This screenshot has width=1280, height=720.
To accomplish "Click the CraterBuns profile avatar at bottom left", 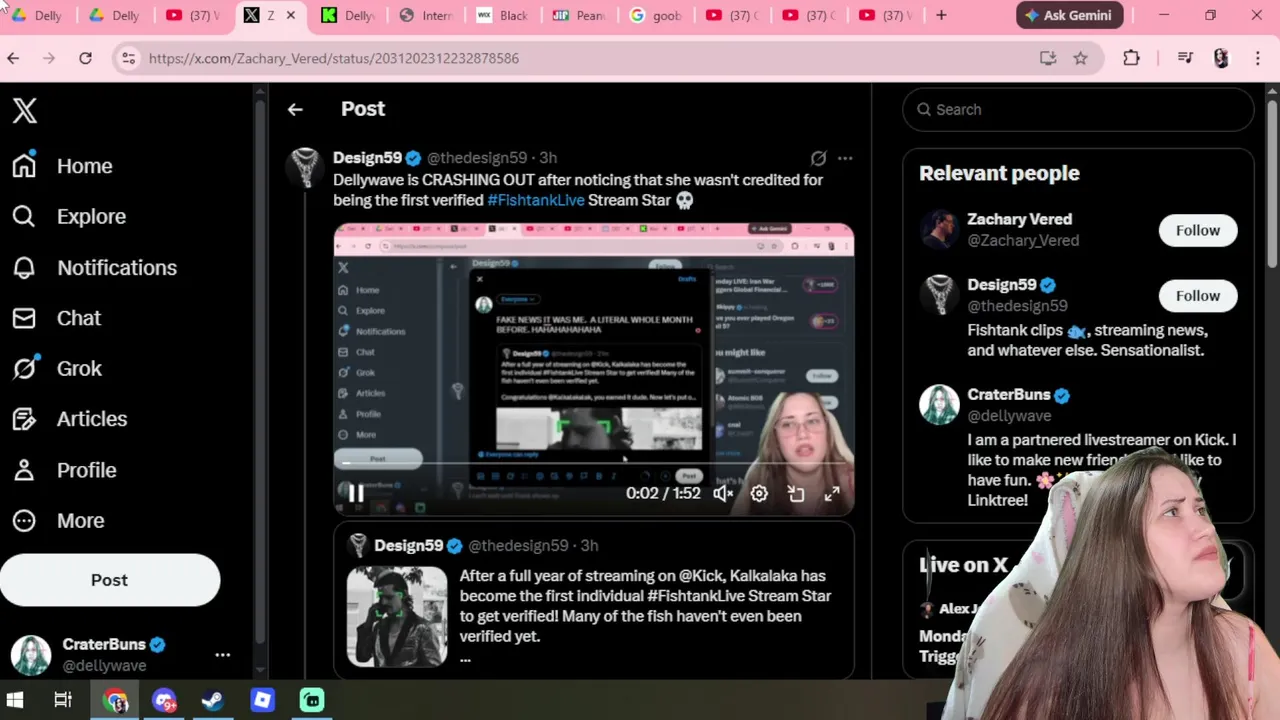I will [31, 655].
